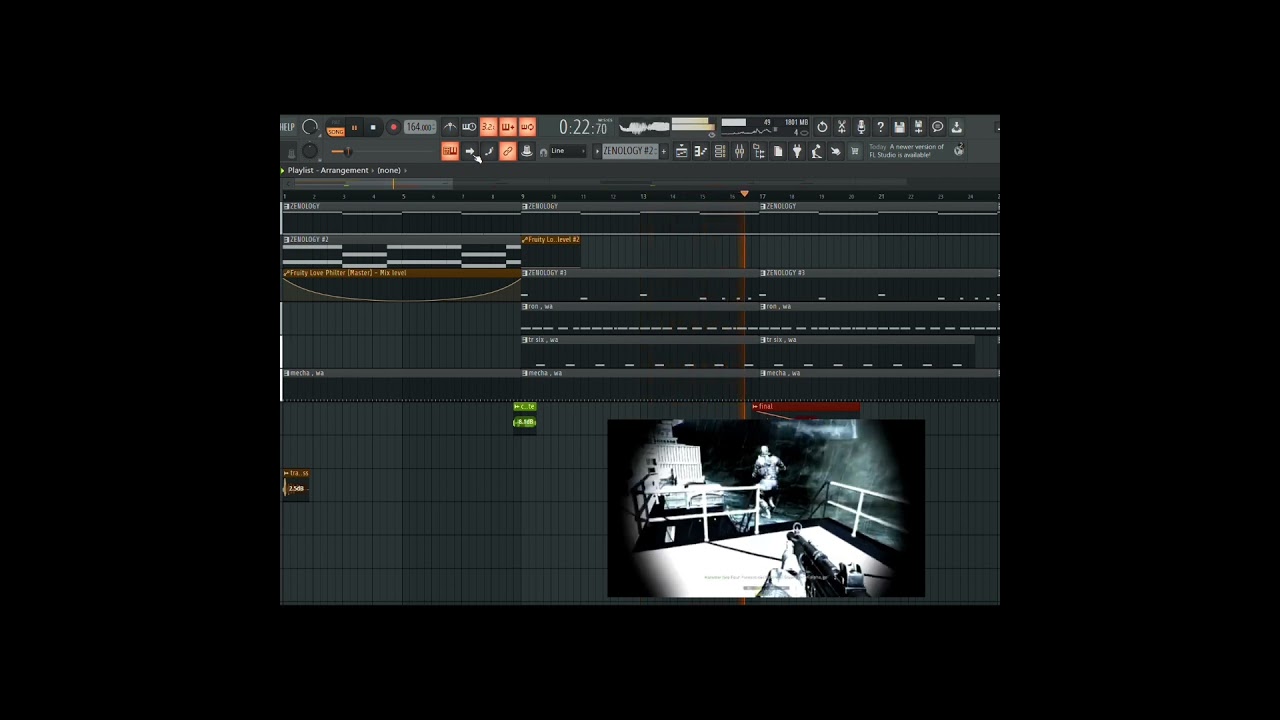1280x720 pixels.
Task: Select ZENOLOGY #3 clip at bar 9
Action: [640, 285]
